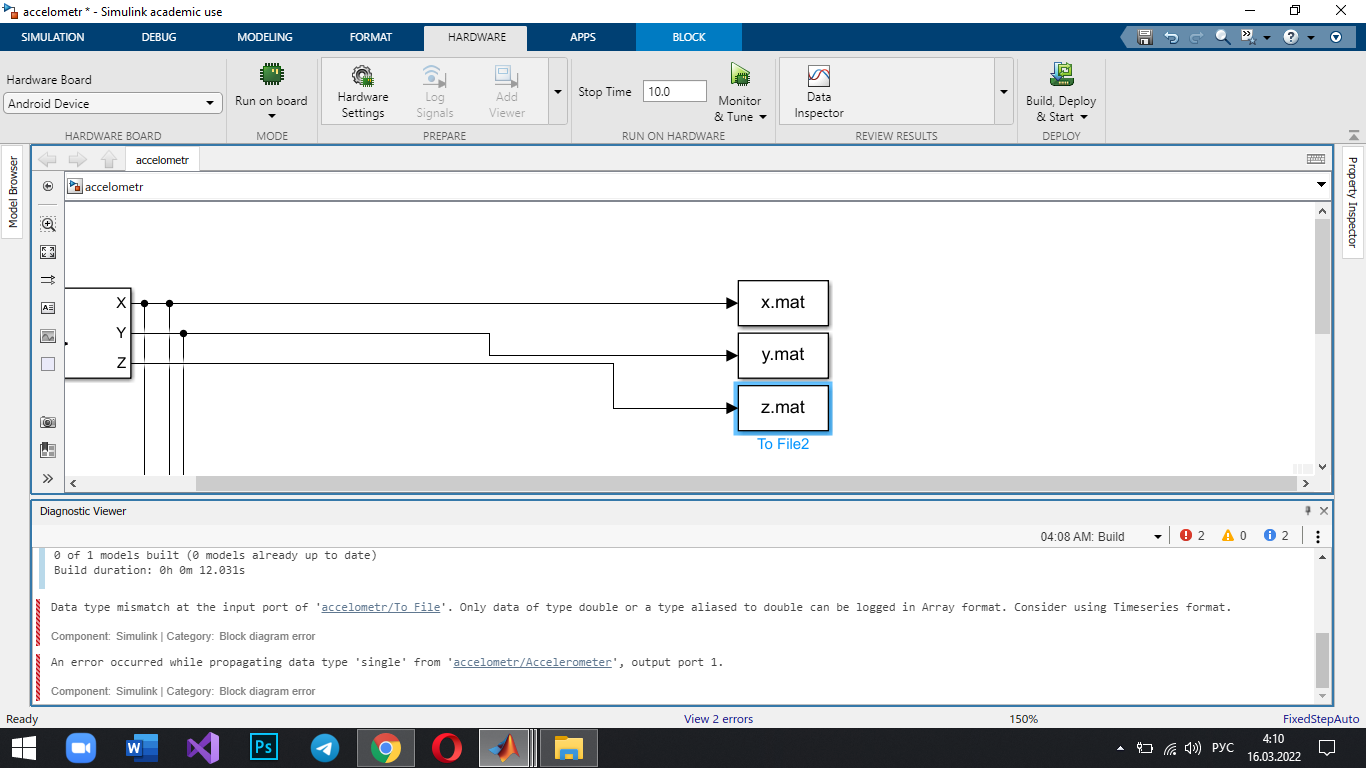1366x768 pixels.
Task: Open the DEBUG ribbon tab
Action: tap(159, 37)
